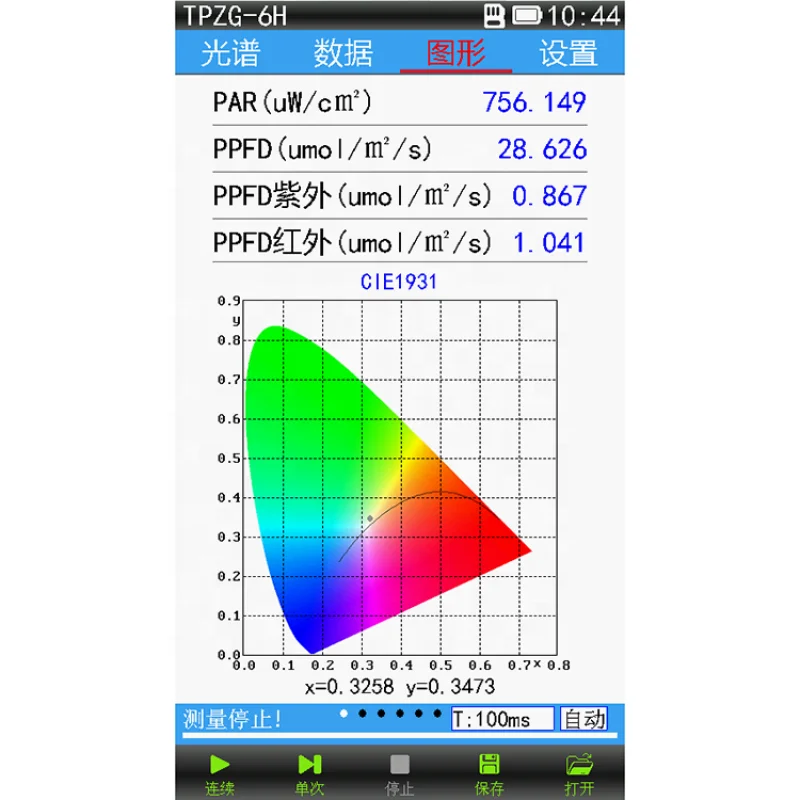Click the PPFD红外 label
Image resolution: width=800 pixels, height=800 pixels.
[x=352, y=243]
